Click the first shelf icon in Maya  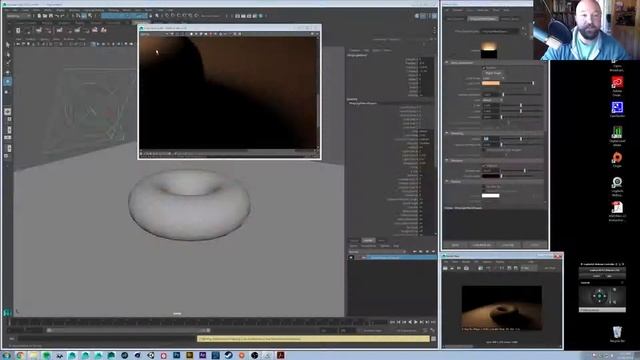(18, 31)
